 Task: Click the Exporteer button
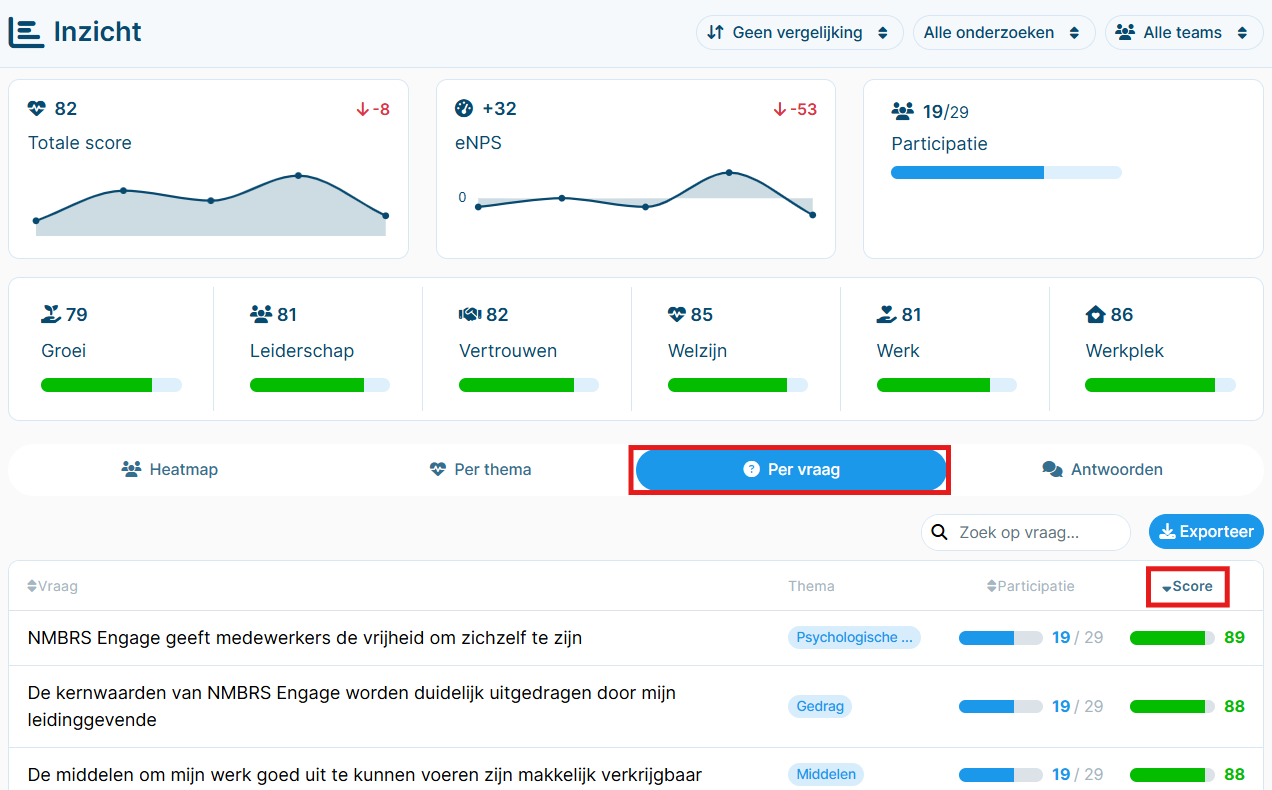pos(1206,532)
